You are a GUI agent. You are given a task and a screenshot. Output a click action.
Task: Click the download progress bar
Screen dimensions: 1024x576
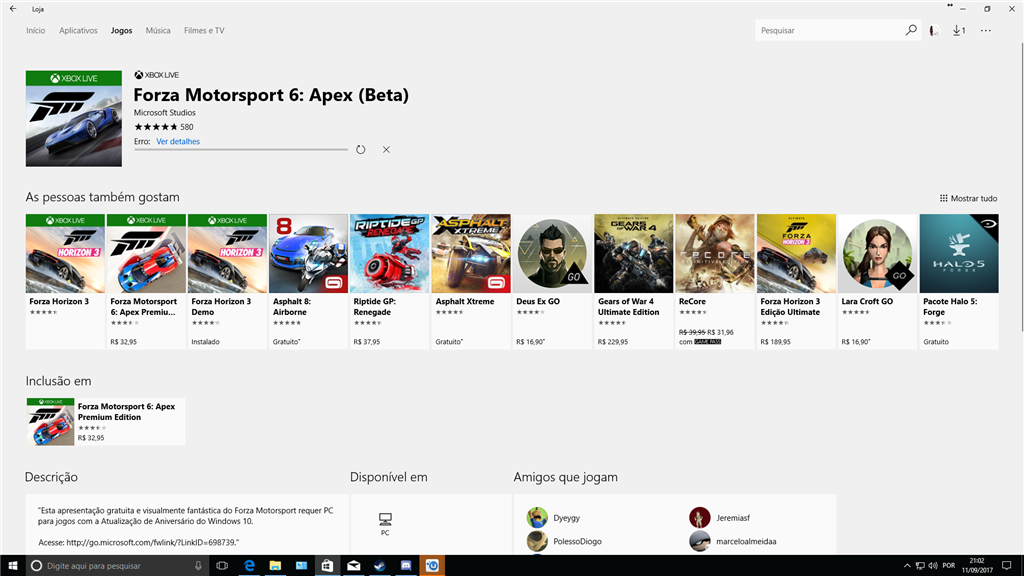click(x=241, y=150)
